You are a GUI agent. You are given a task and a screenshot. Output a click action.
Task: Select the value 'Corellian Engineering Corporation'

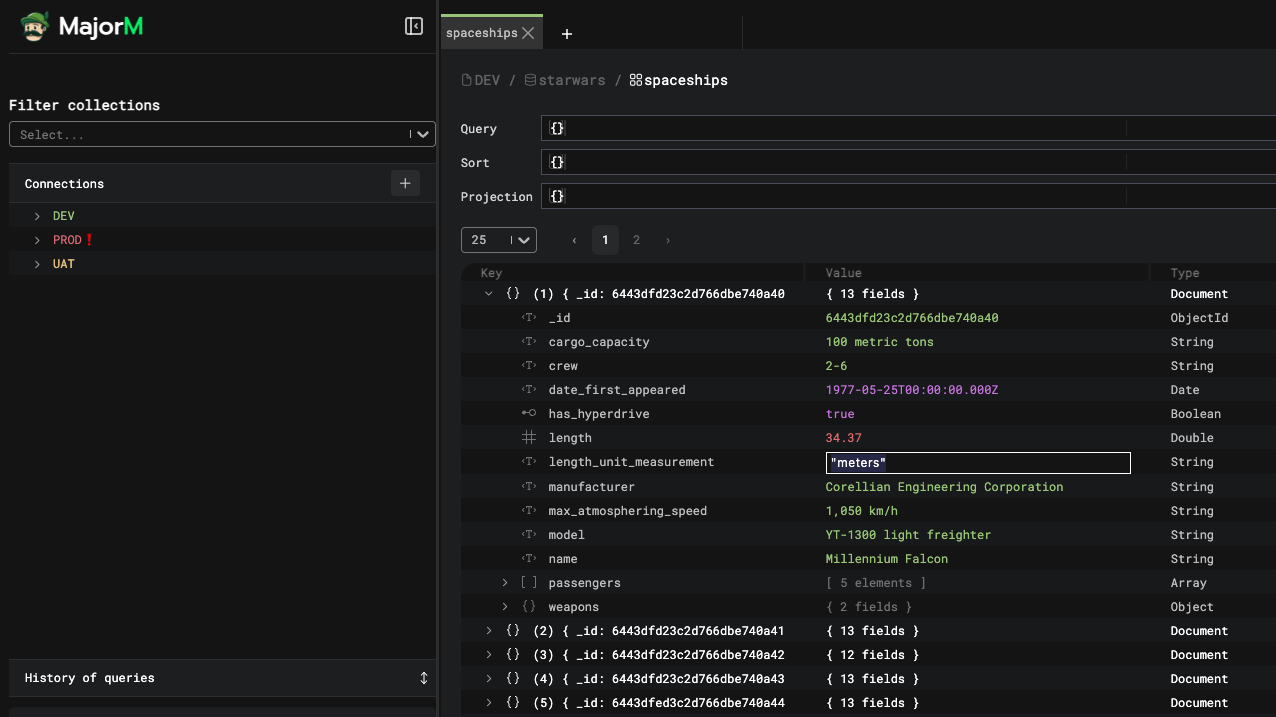pos(944,487)
